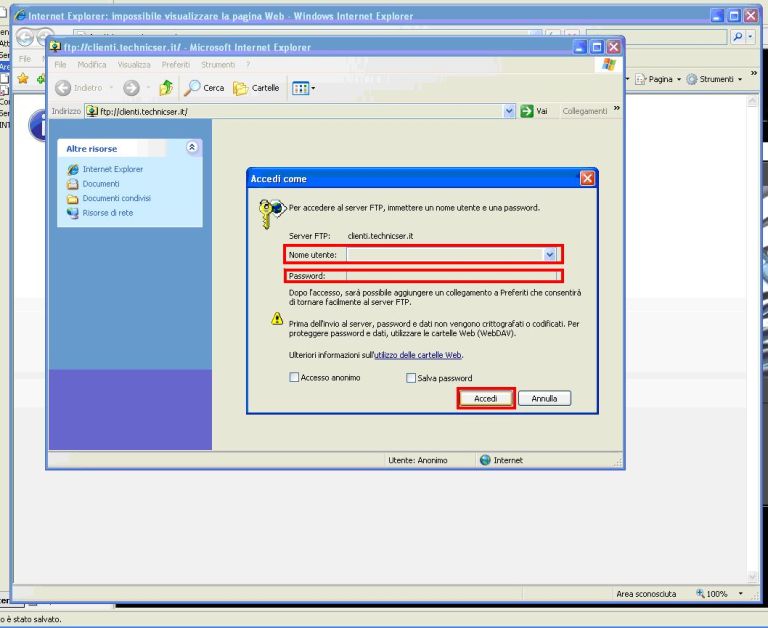Open Documenti condivisi folder

(117, 198)
